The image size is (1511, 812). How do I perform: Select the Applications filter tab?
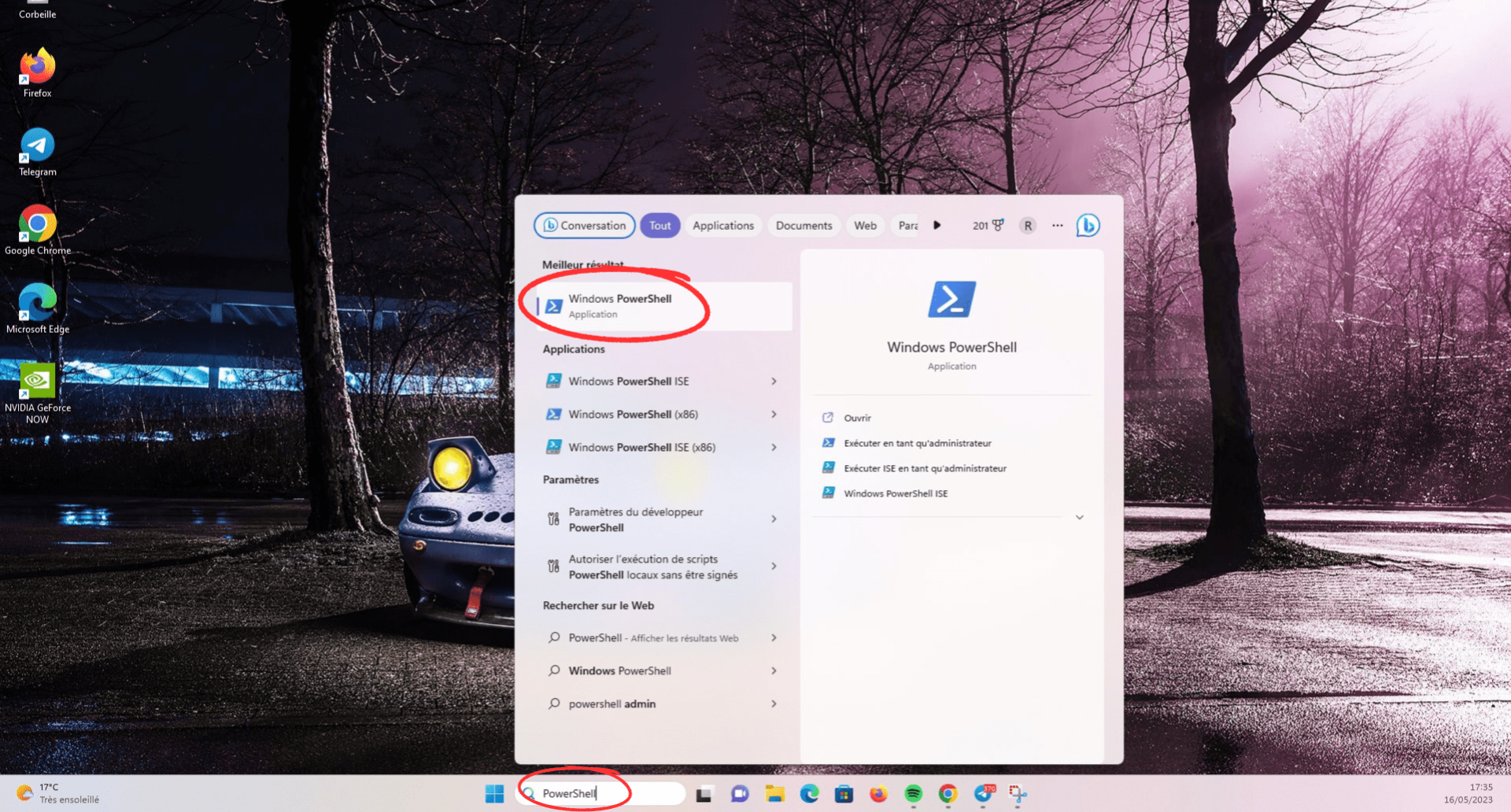tap(723, 225)
